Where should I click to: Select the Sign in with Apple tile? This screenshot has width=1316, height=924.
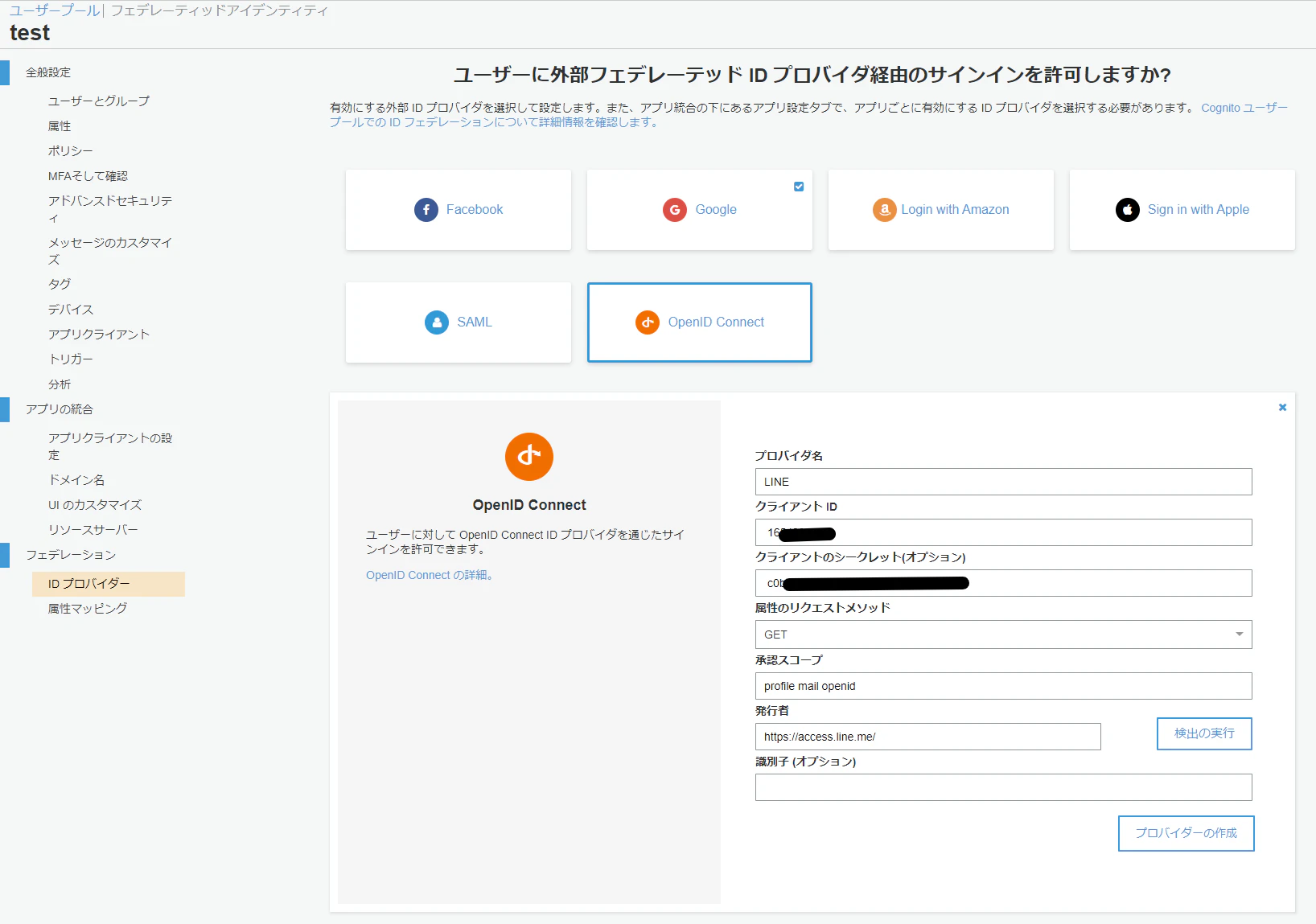click(1182, 210)
